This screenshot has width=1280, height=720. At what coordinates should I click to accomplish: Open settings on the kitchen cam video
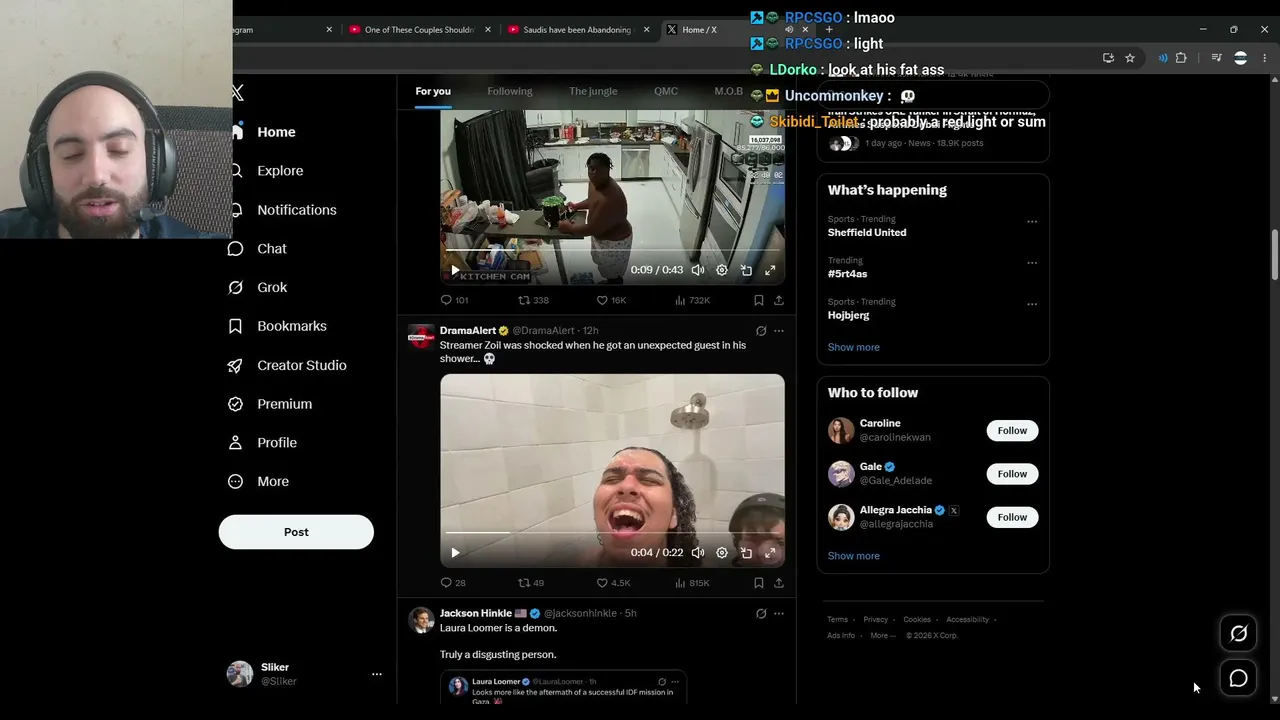click(x=722, y=270)
